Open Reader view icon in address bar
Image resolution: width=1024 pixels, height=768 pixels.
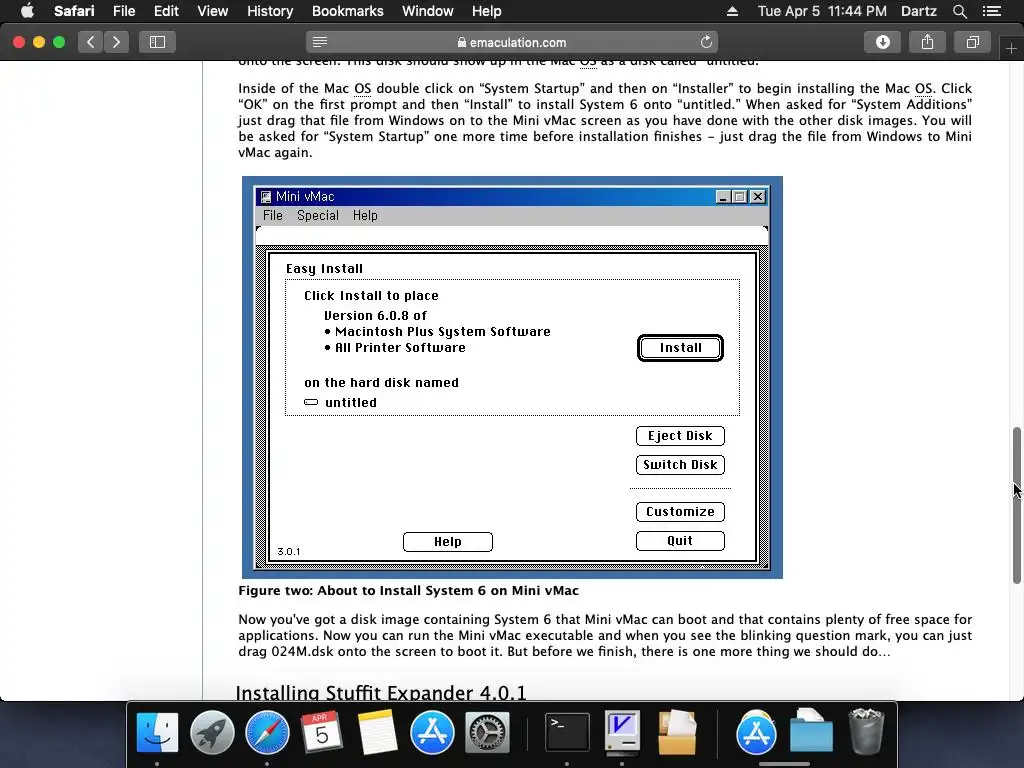tap(319, 42)
